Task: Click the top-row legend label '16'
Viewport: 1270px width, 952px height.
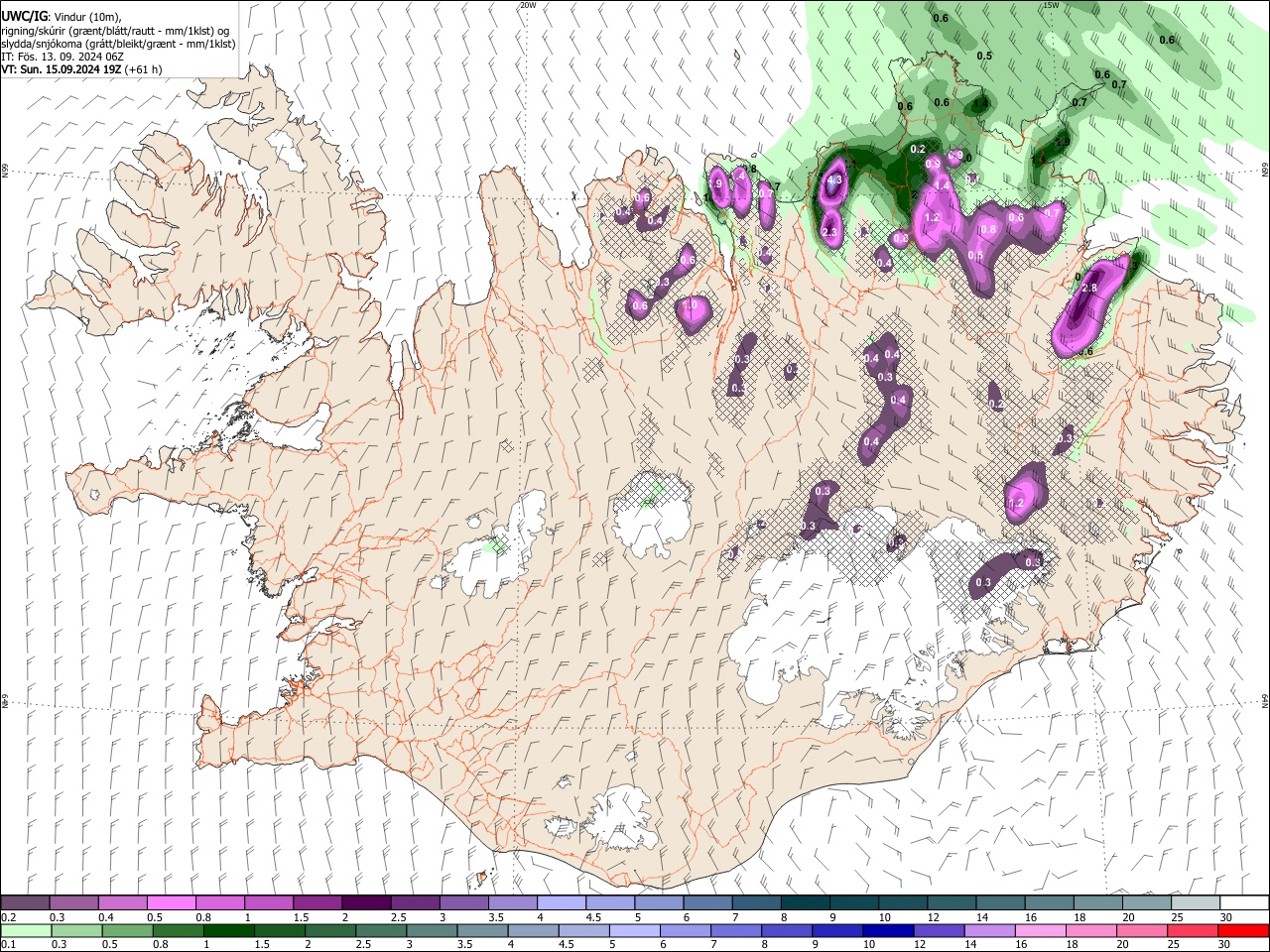Action: coord(1031,917)
